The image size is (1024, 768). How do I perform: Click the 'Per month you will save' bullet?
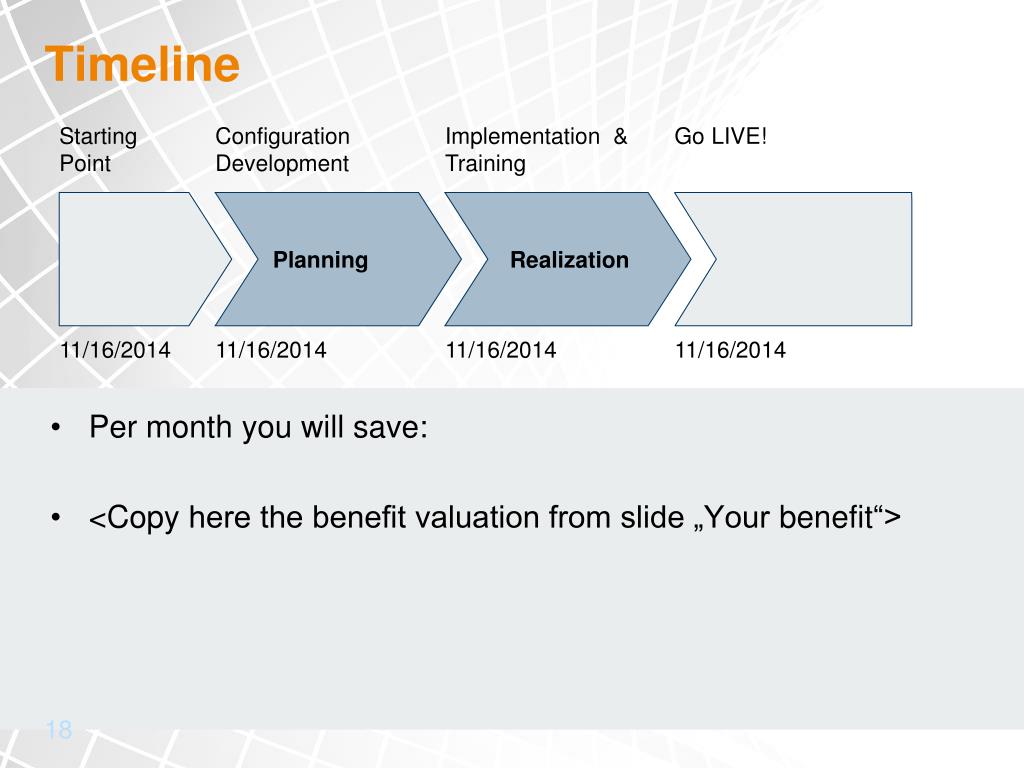click(259, 428)
